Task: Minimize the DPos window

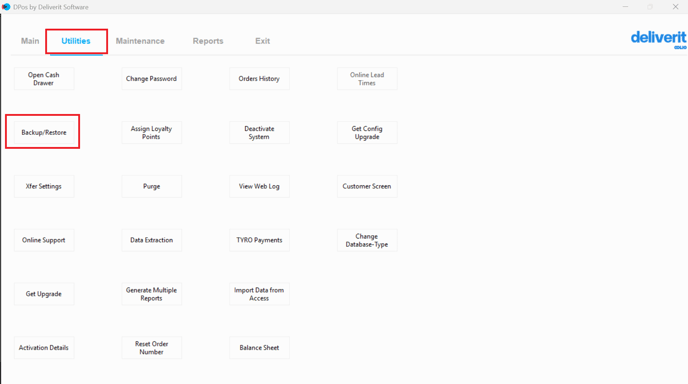Action: (625, 7)
